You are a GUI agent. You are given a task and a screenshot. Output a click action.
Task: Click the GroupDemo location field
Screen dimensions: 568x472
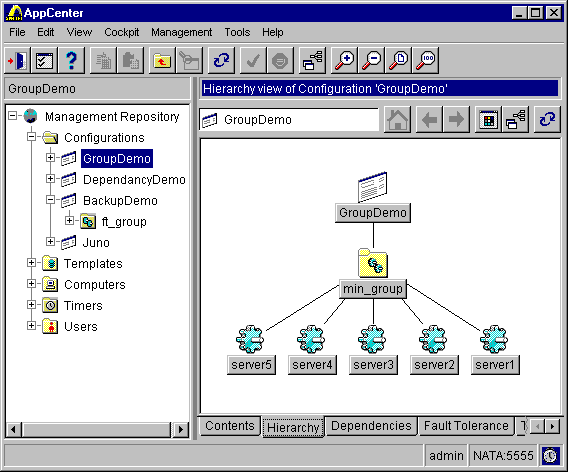click(289, 120)
